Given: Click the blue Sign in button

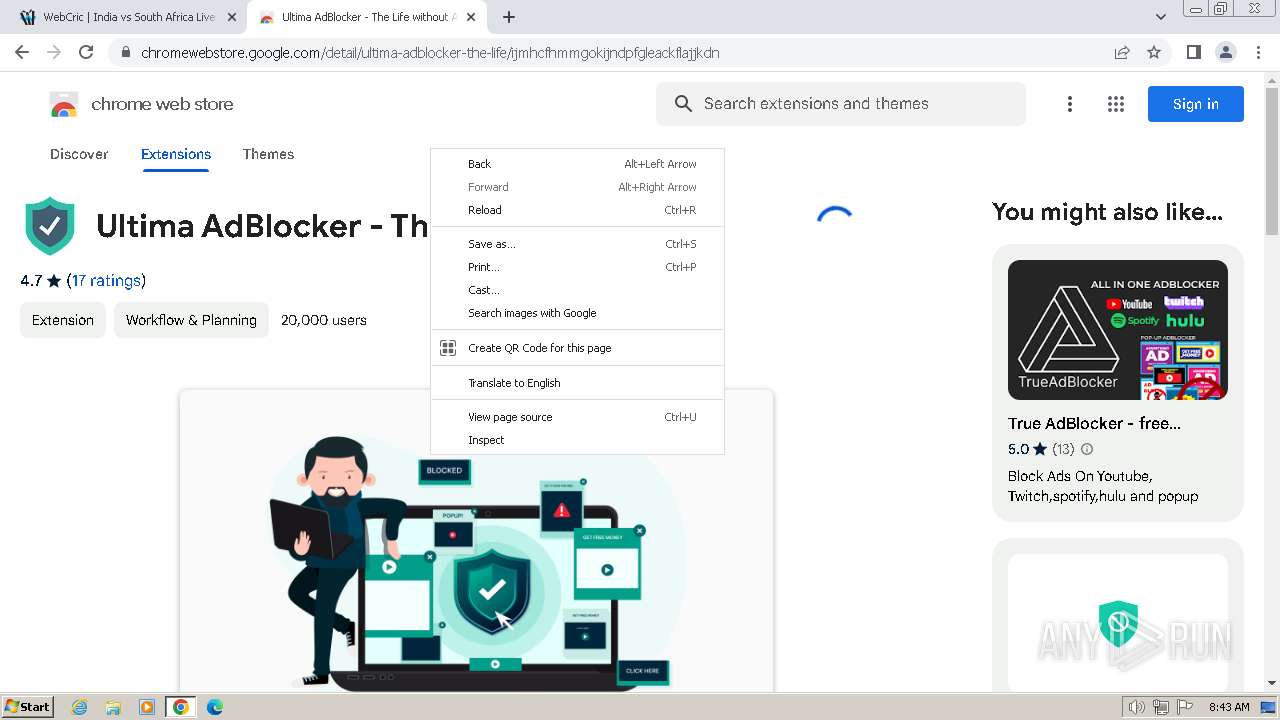Looking at the screenshot, I should 1195,104.
